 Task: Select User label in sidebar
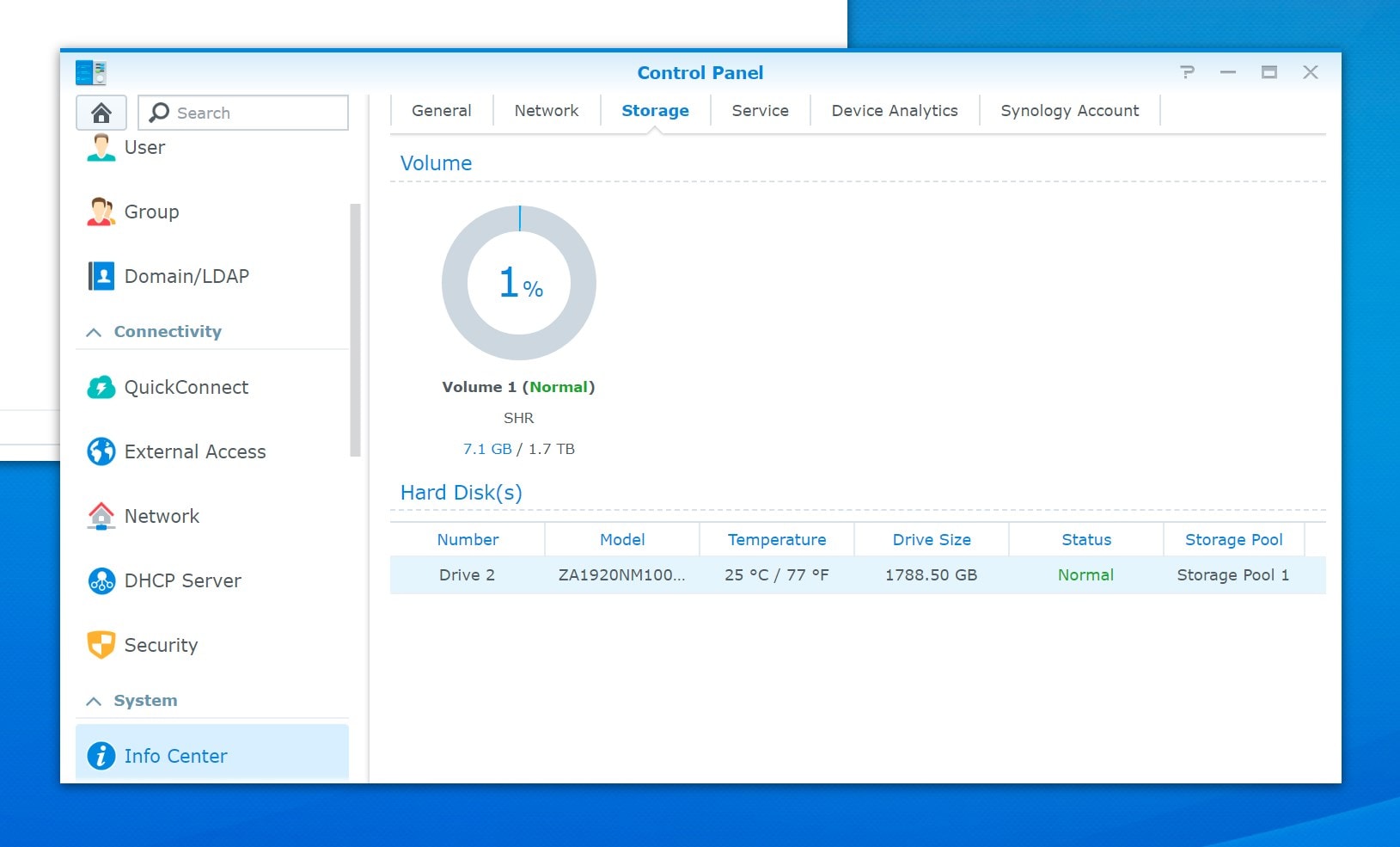(144, 148)
